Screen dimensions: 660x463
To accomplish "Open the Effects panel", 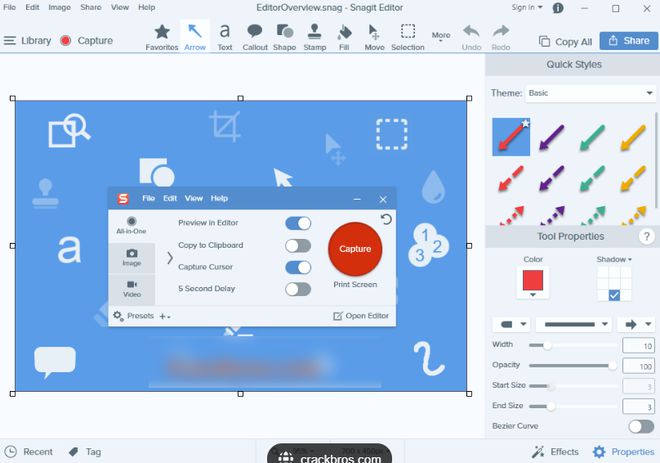I will click(x=555, y=452).
